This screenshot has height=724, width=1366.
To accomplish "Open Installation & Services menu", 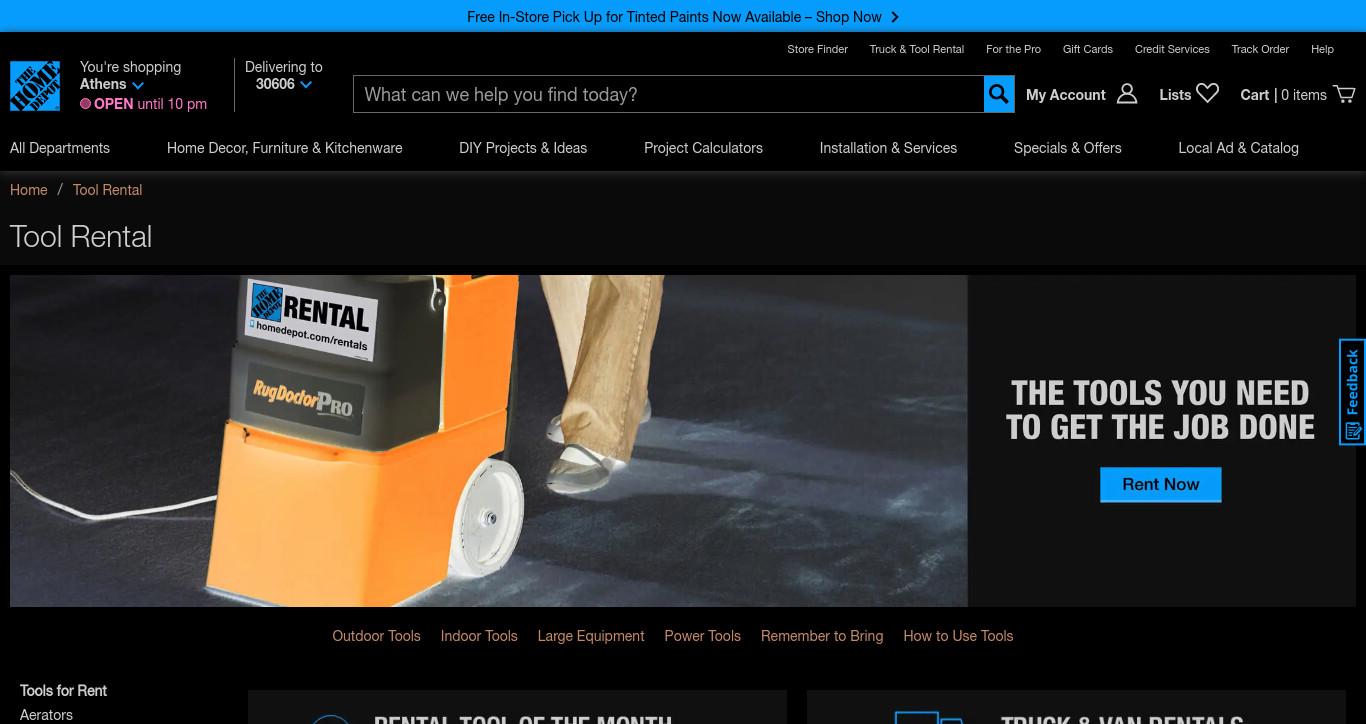I will pyautogui.click(x=888, y=148).
